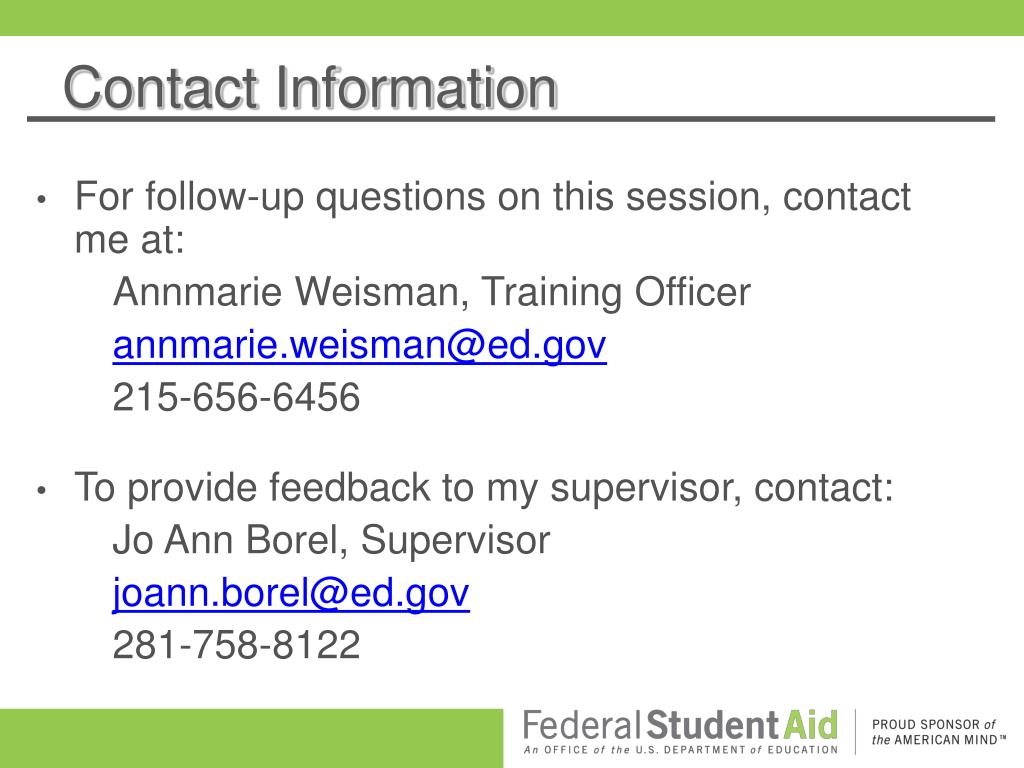Open the annmarie.weisman@ed.gov email link
The width and height of the screenshot is (1024, 768).
tap(359, 345)
